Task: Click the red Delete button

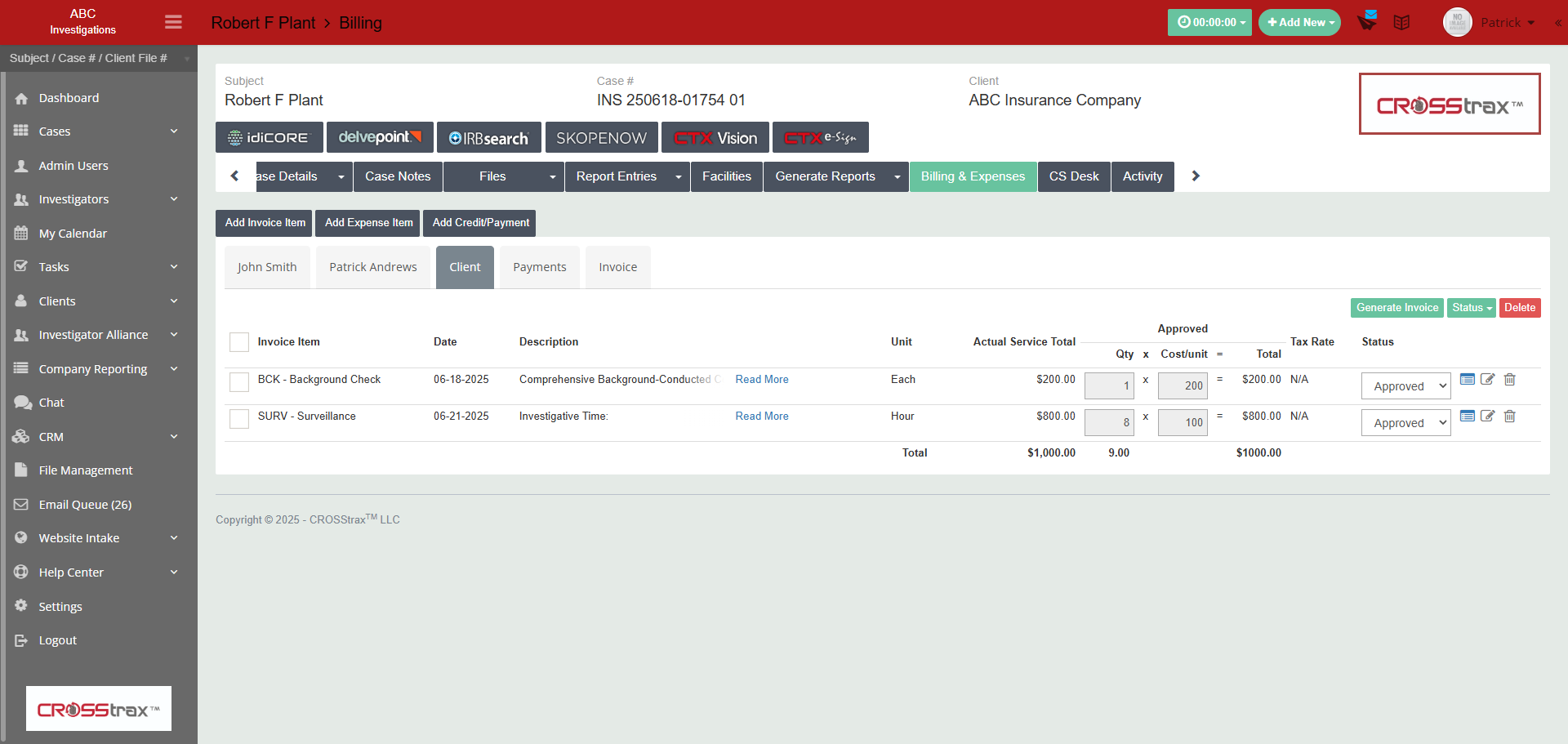Action: [x=1520, y=308]
